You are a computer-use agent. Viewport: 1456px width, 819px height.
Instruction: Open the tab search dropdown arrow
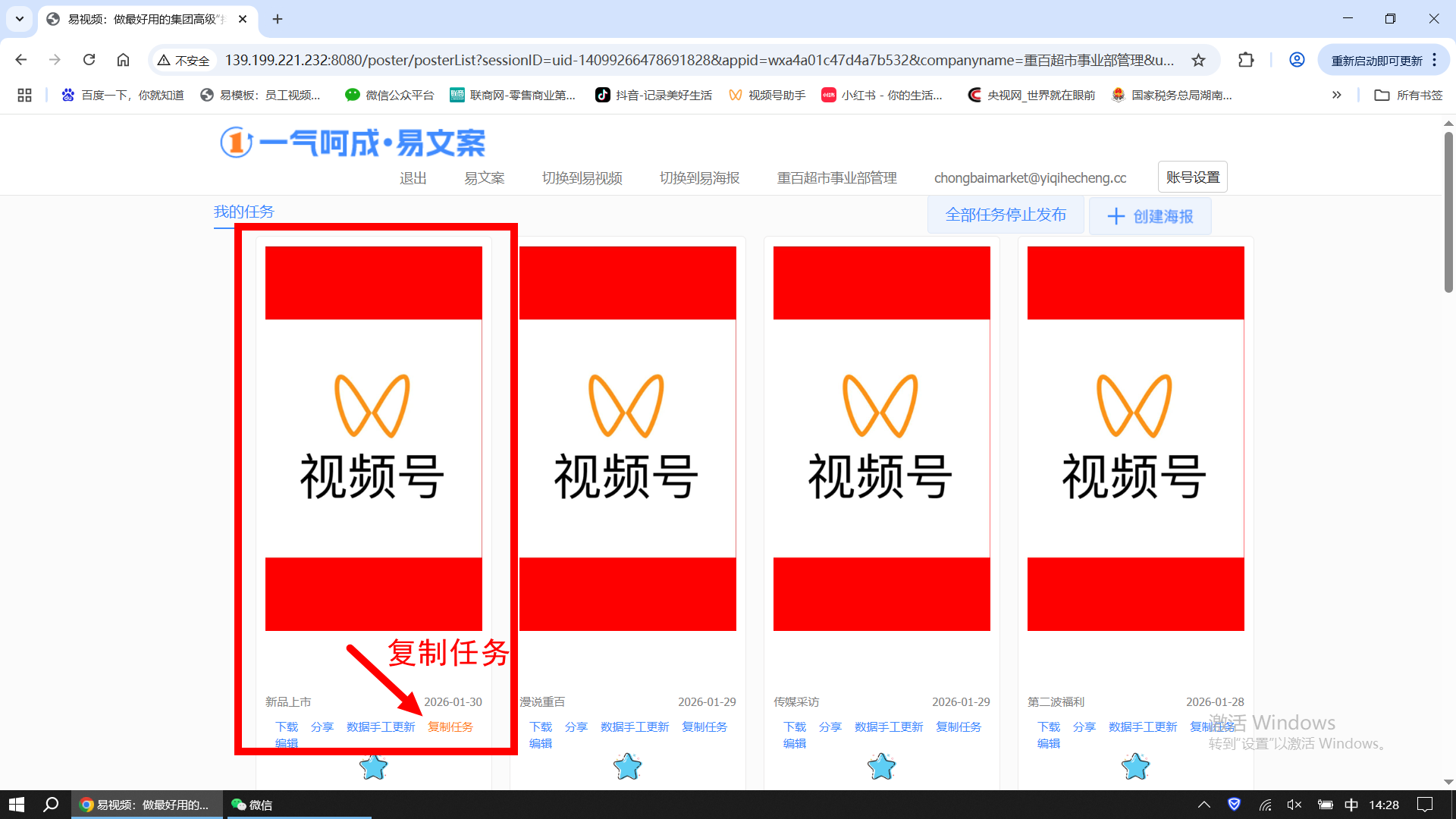20,19
